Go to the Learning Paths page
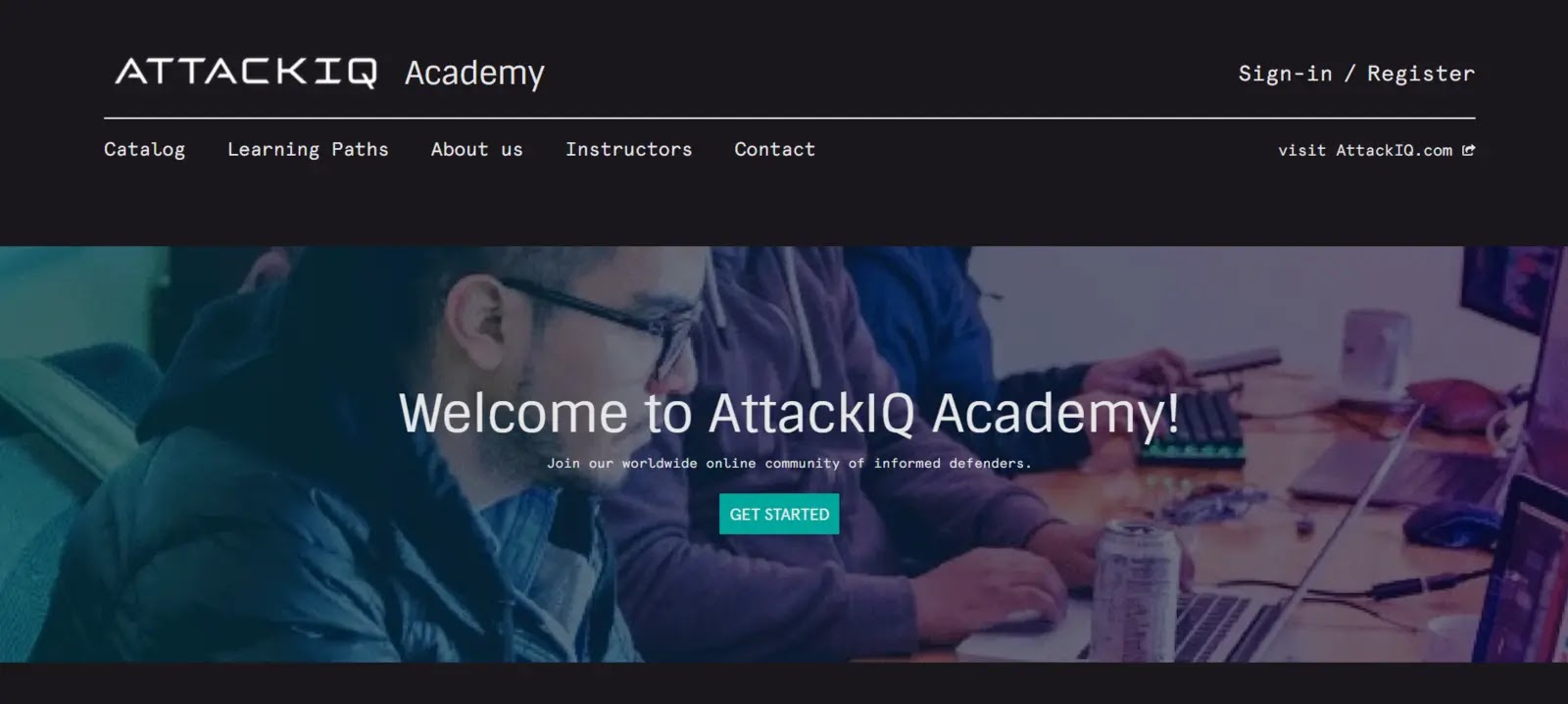The height and width of the screenshot is (704, 1568). 308,150
